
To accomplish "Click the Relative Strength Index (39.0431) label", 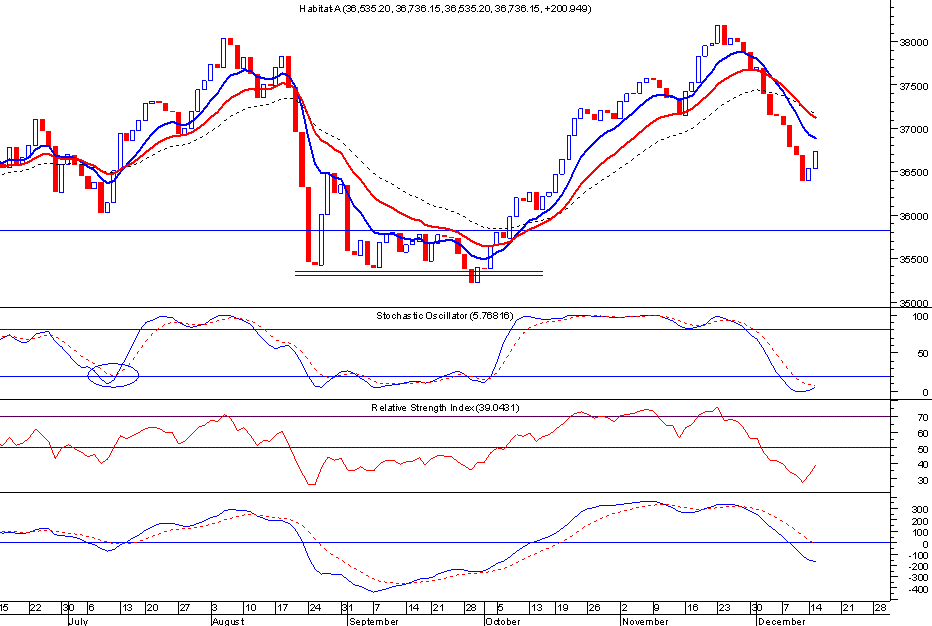I will [445, 408].
